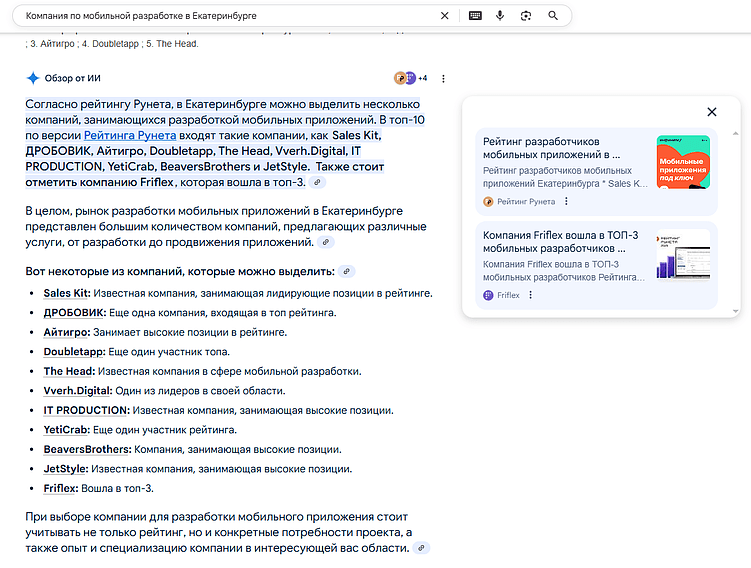Clear the search query with the X icon
The image size is (751, 568).
(444, 16)
